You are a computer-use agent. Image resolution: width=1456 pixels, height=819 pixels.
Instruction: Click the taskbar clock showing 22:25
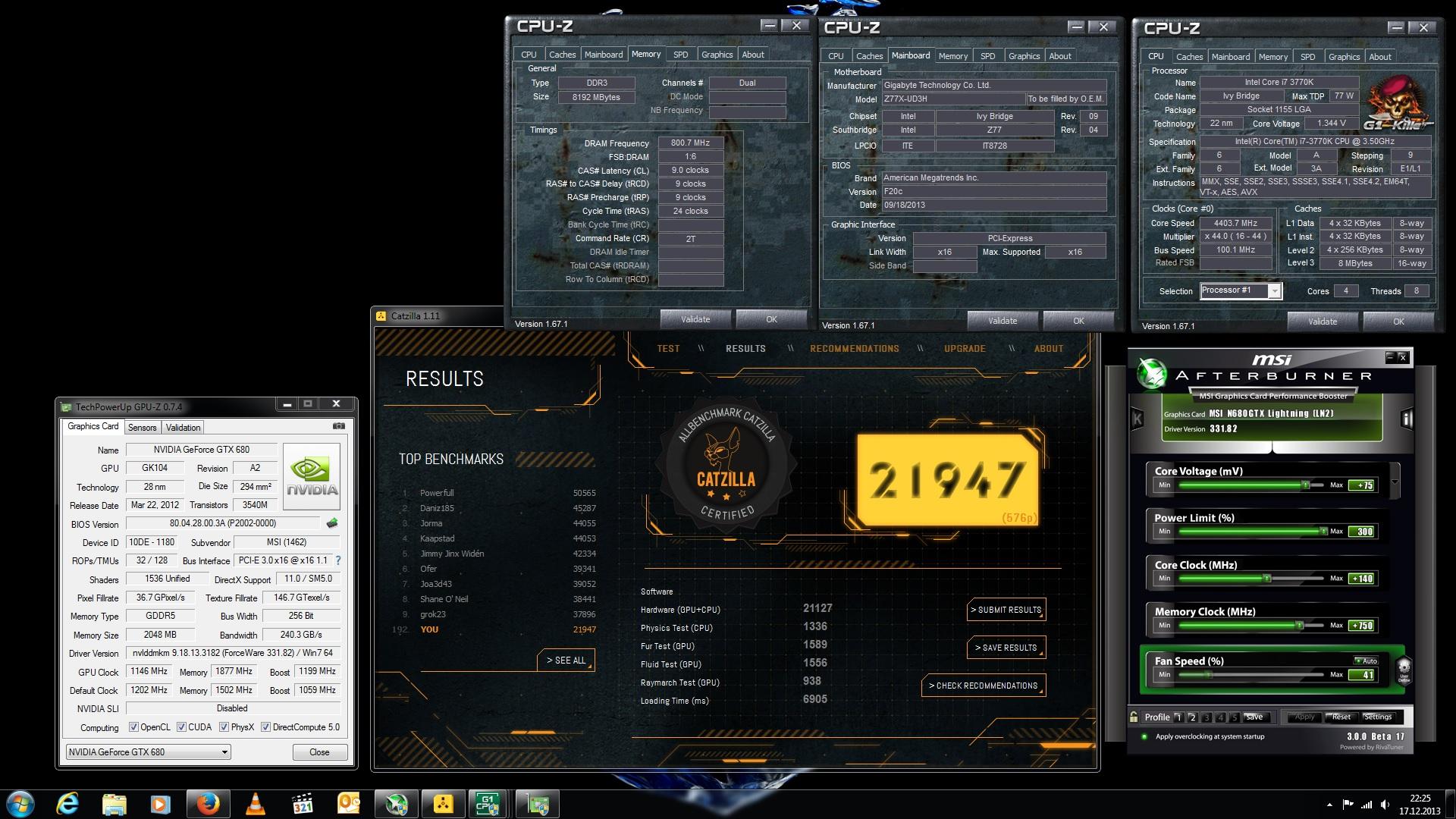[x=1420, y=799]
